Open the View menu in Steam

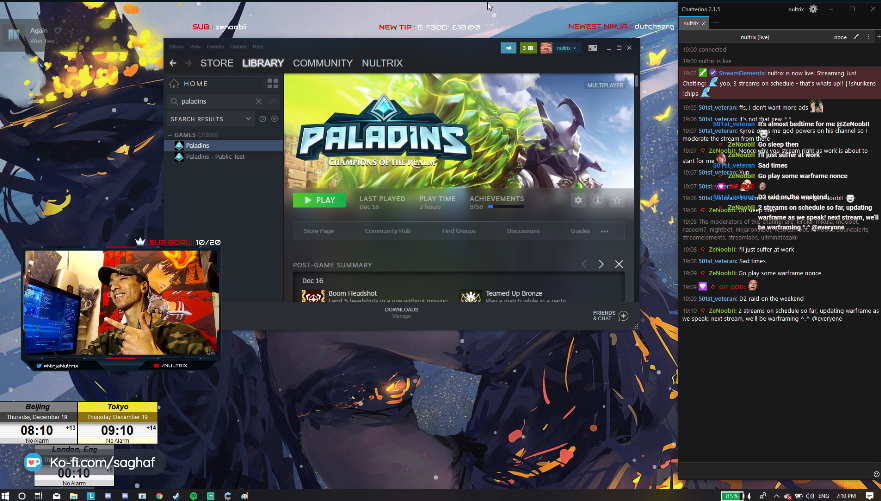point(196,47)
